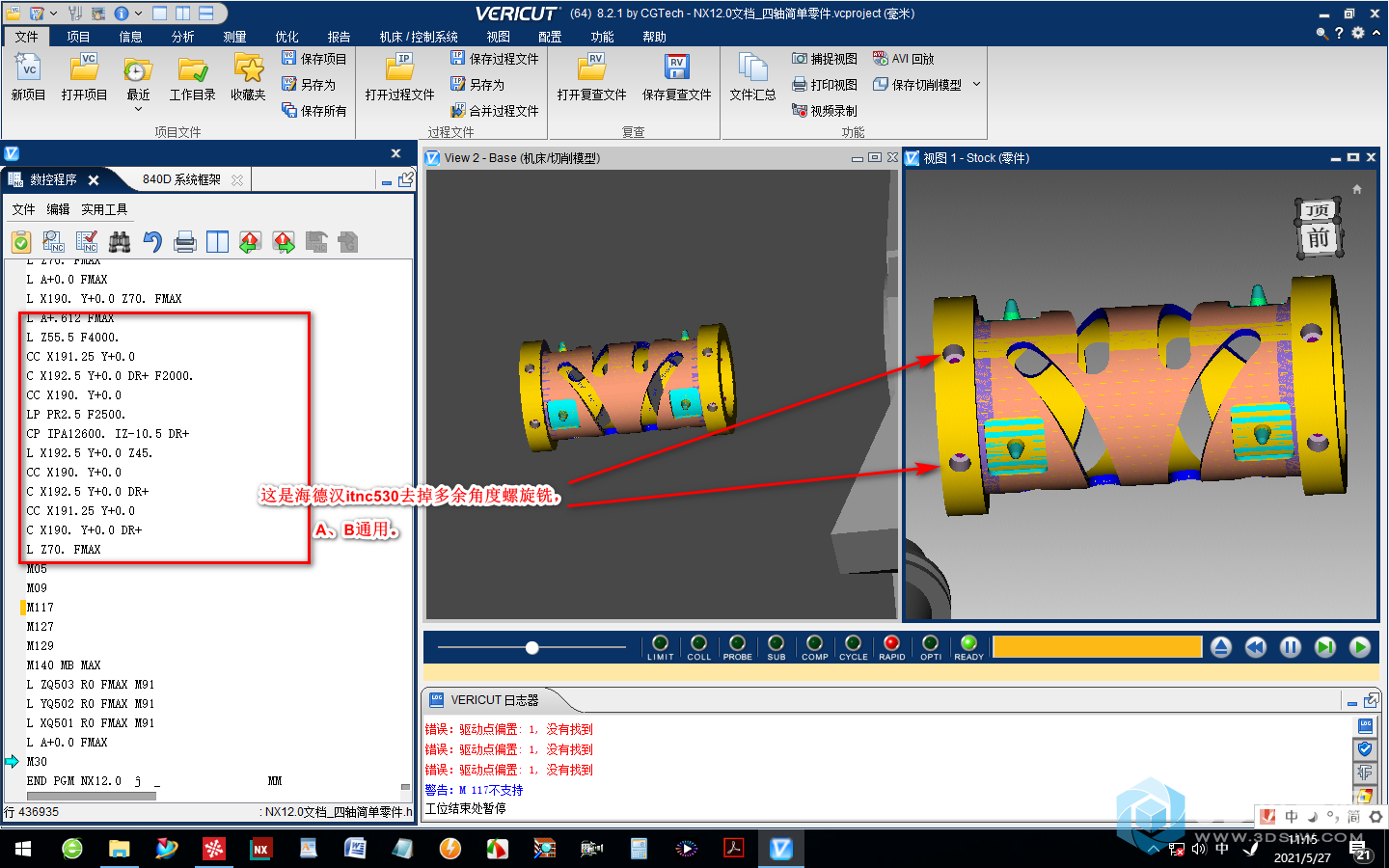The height and width of the screenshot is (868, 1389).
Task: Click 保存过程文件 in ribbon
Action: pos(494,59)
